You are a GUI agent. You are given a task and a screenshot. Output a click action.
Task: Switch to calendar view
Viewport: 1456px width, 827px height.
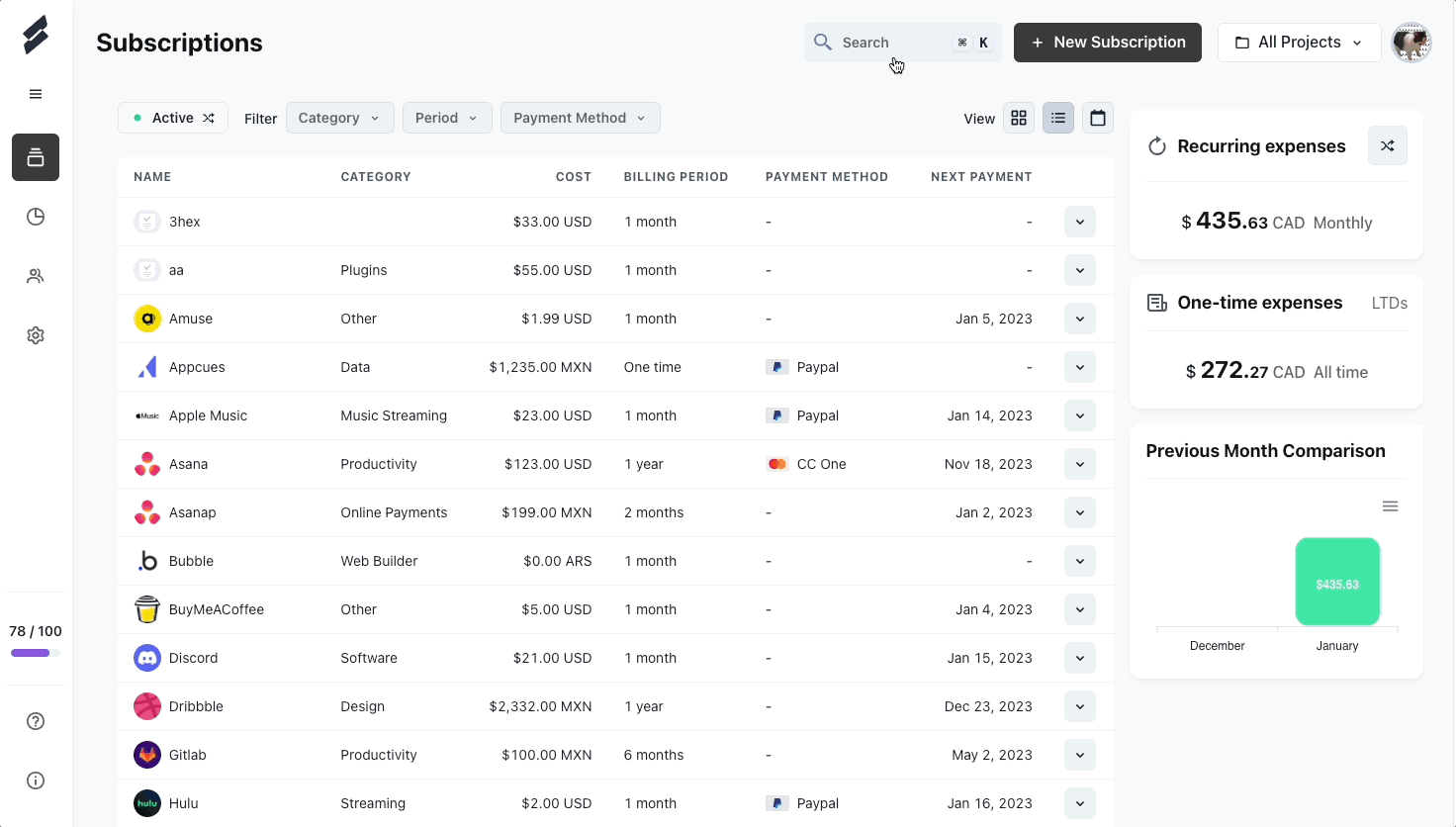pos(1098,118)
